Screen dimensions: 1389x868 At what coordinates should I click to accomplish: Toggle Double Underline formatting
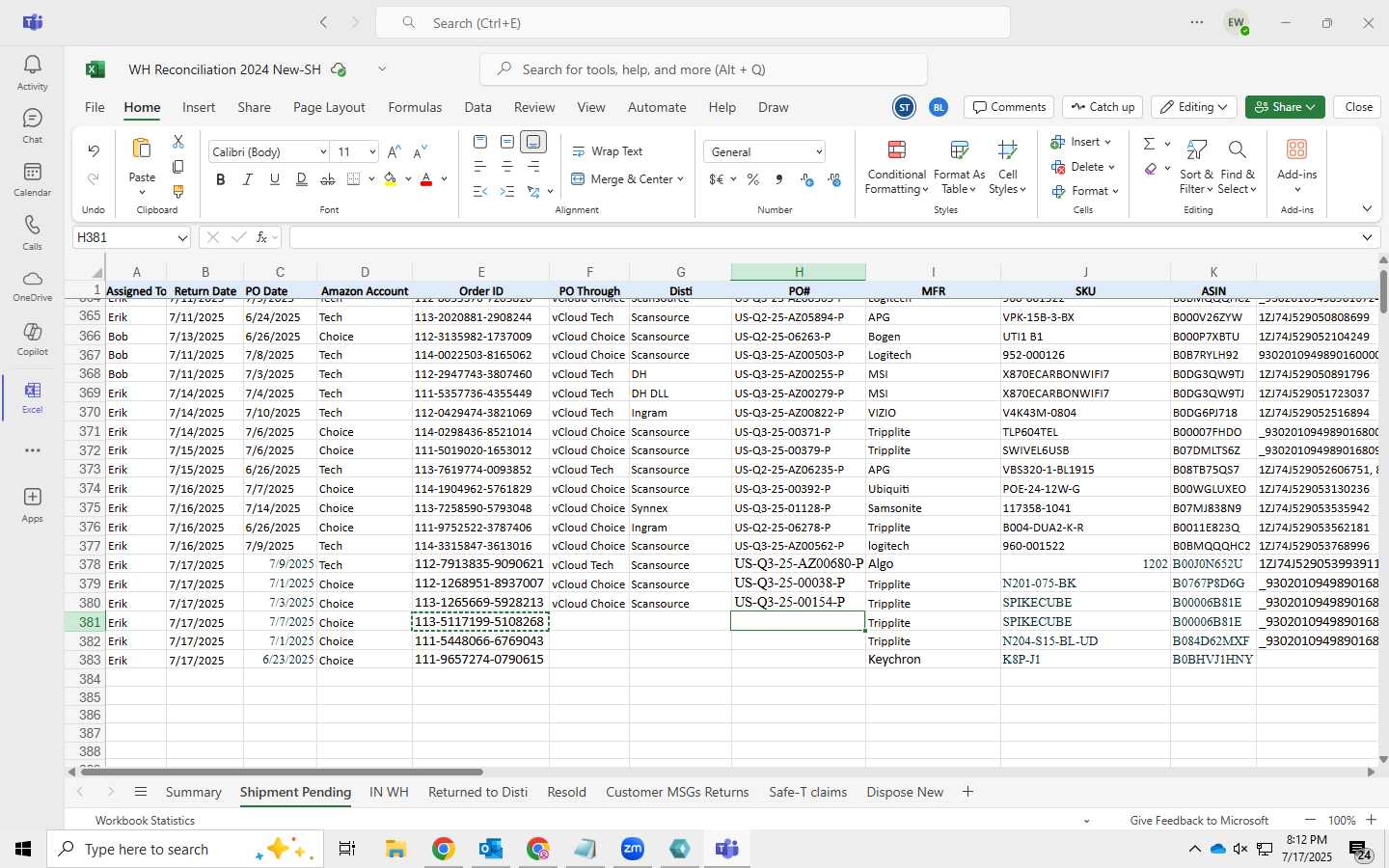point(302,179)
